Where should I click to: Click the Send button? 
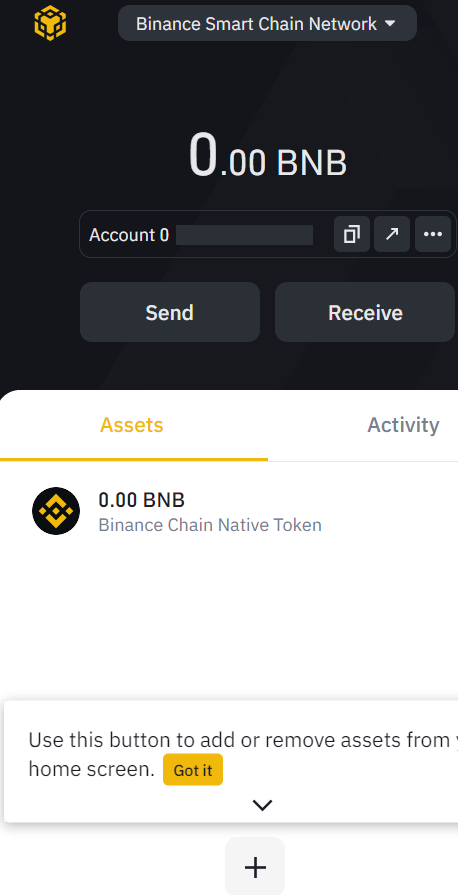click(x=170, y=312)
